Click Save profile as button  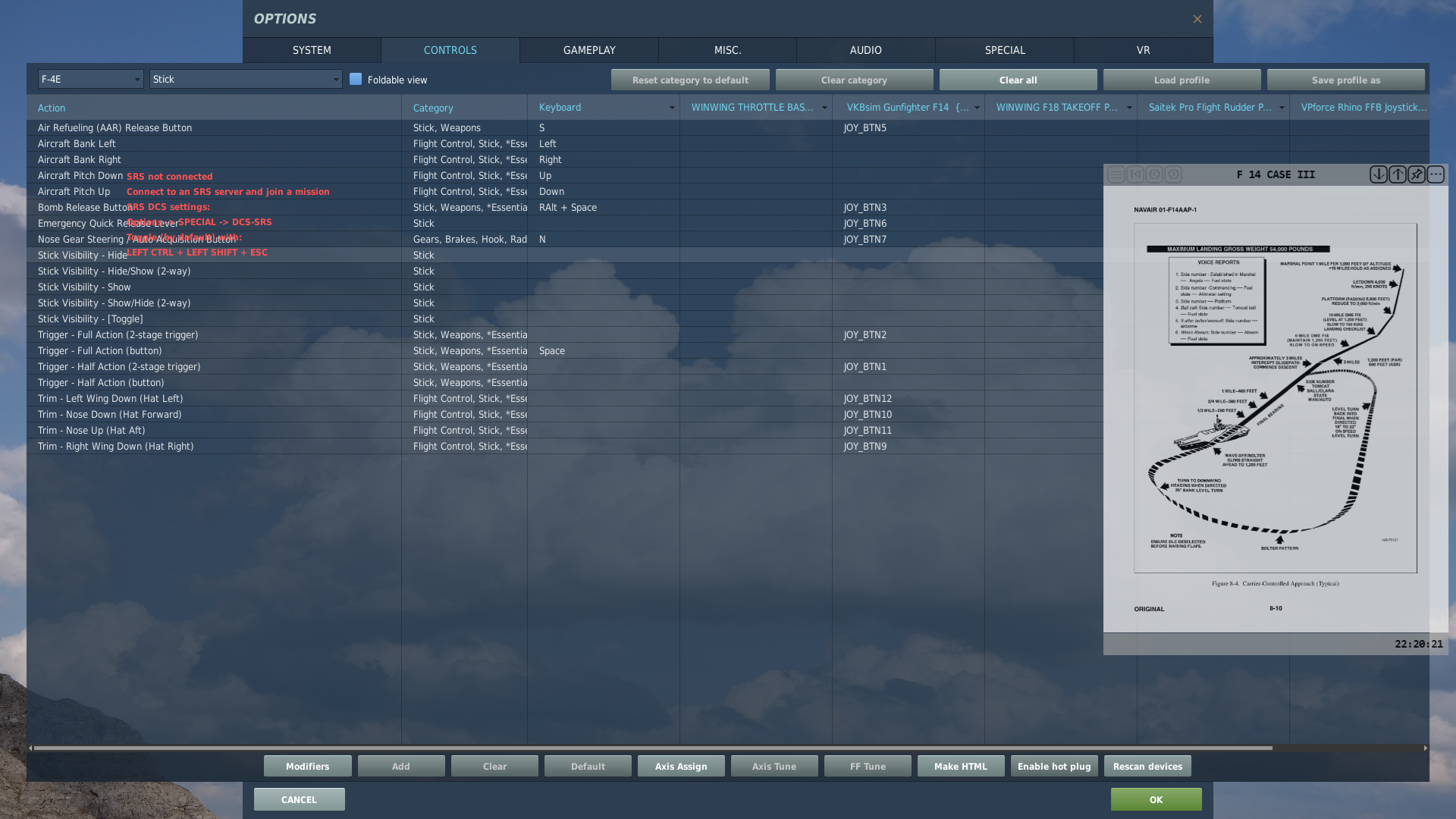click(1346, 80)
